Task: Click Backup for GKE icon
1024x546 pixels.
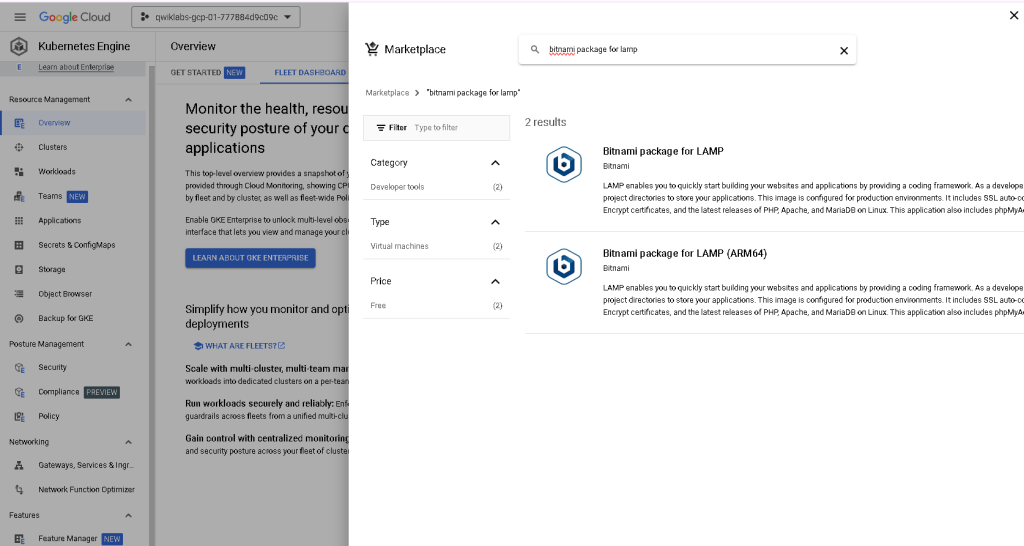Action: coord(19,319)
